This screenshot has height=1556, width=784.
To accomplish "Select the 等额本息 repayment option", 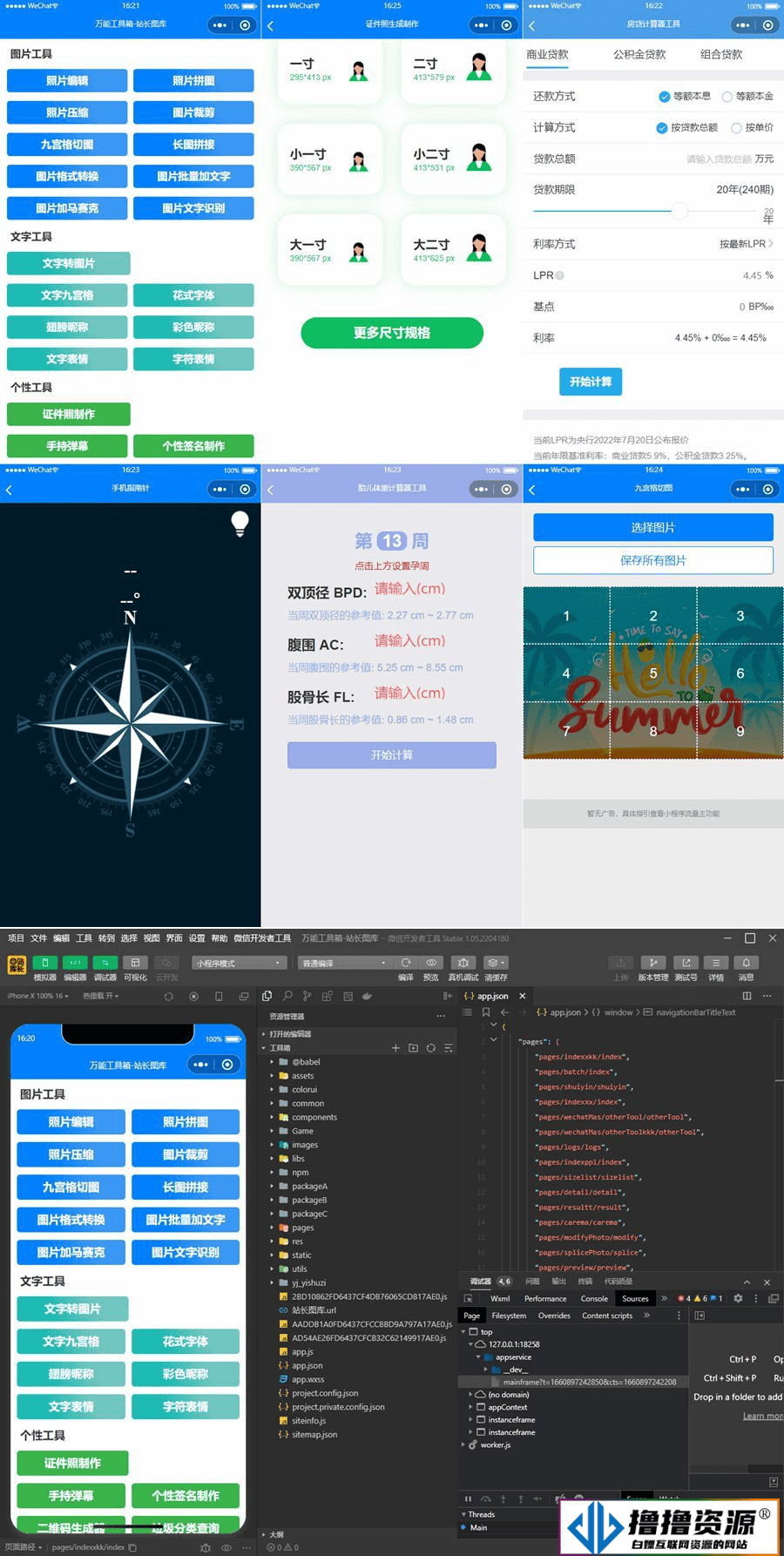I will (x=685, y=97).
